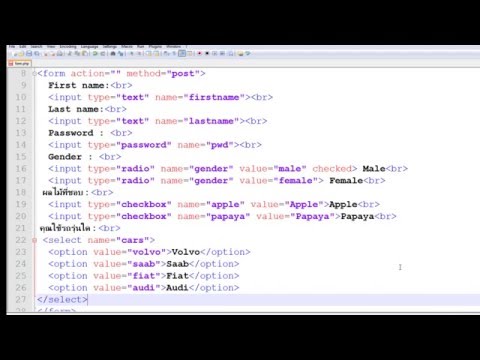
Task: Open the View menu
Action: pos(51,47)
